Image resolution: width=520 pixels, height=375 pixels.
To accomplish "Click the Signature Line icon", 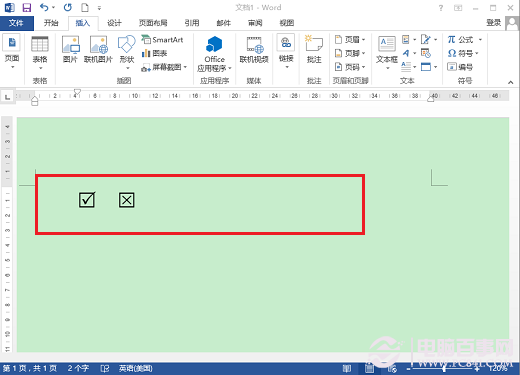I will pos(426,40).
